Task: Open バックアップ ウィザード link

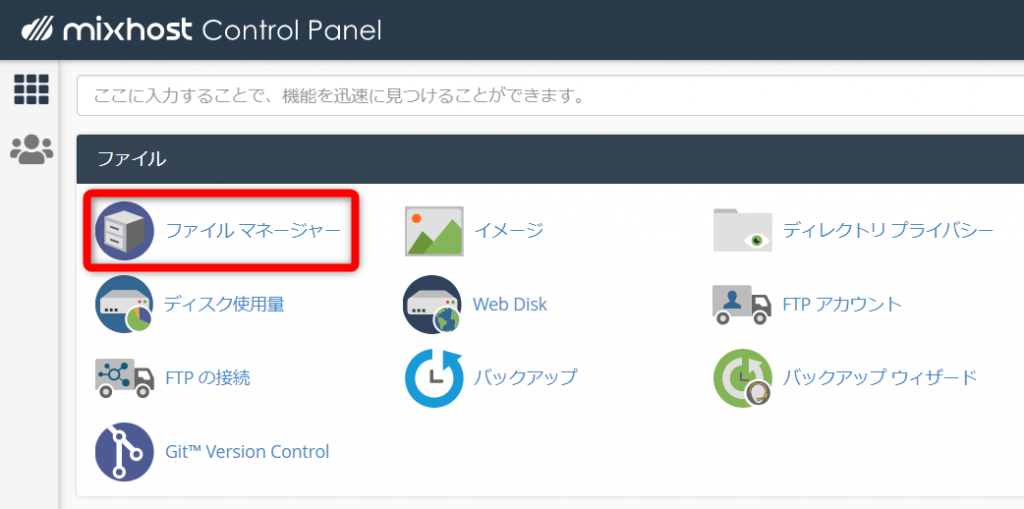Action: (880, 378)
